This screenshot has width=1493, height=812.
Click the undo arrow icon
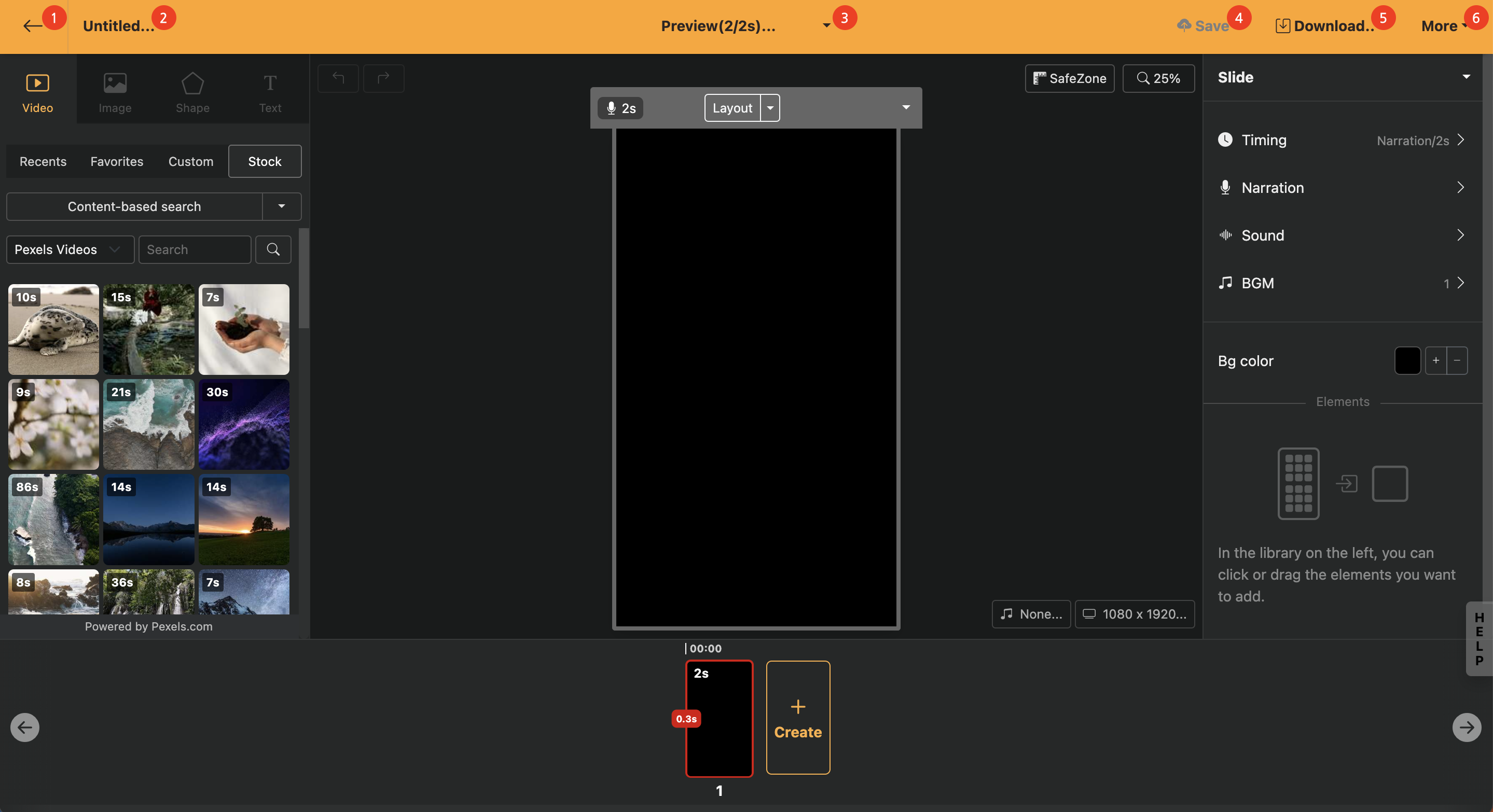338,78
